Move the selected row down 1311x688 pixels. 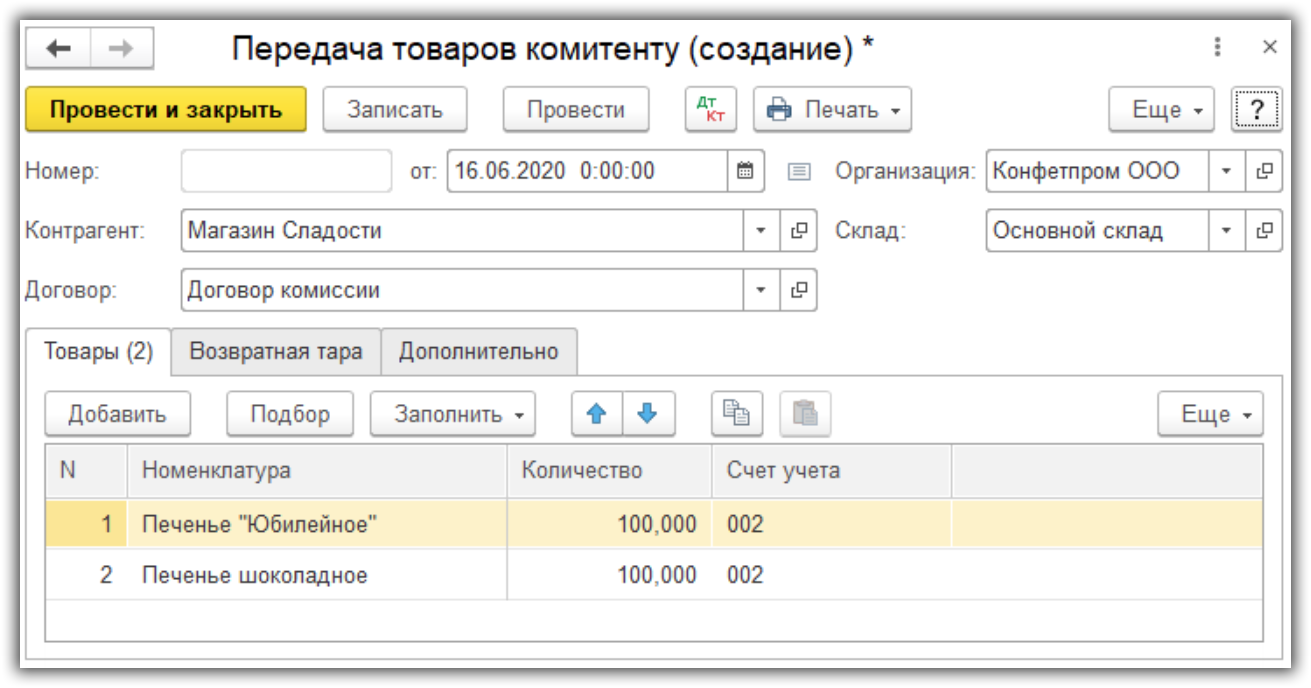pyautogui.click(x=648, y=414)
